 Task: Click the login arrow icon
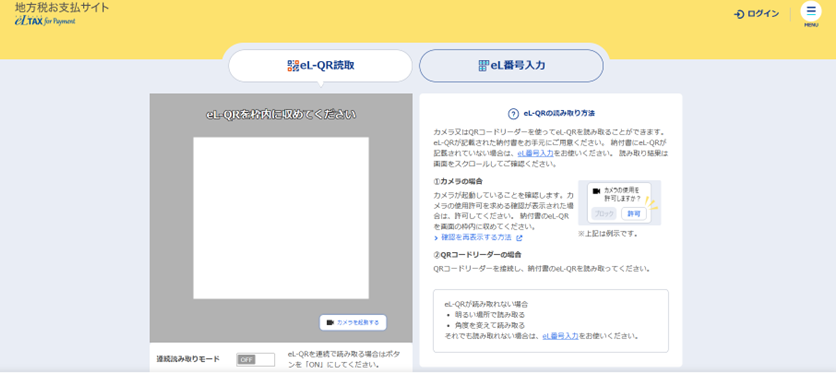point(739,14)
